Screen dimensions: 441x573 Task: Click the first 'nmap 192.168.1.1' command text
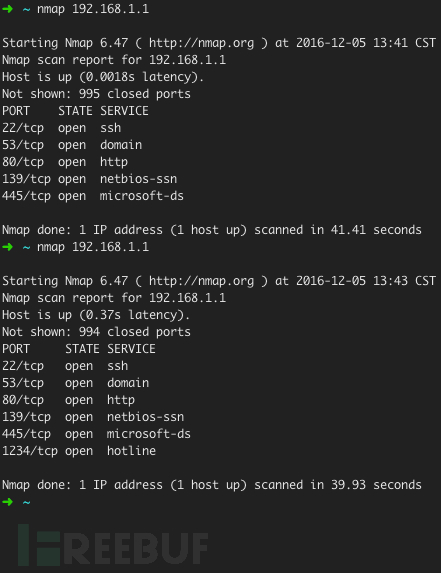93,9
